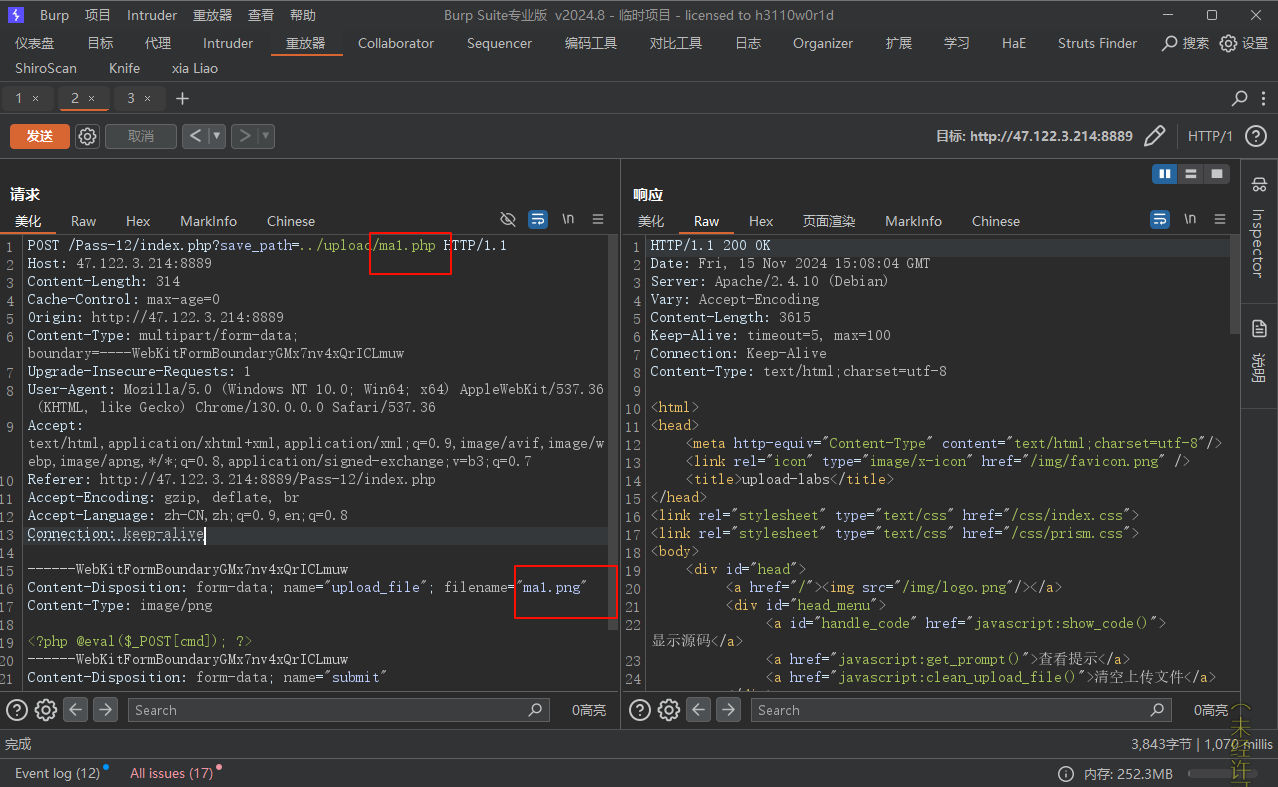Close Repeater tab 1
Image resolution: width=1278 pixels, height=787 pixels.
click(35, 98)
